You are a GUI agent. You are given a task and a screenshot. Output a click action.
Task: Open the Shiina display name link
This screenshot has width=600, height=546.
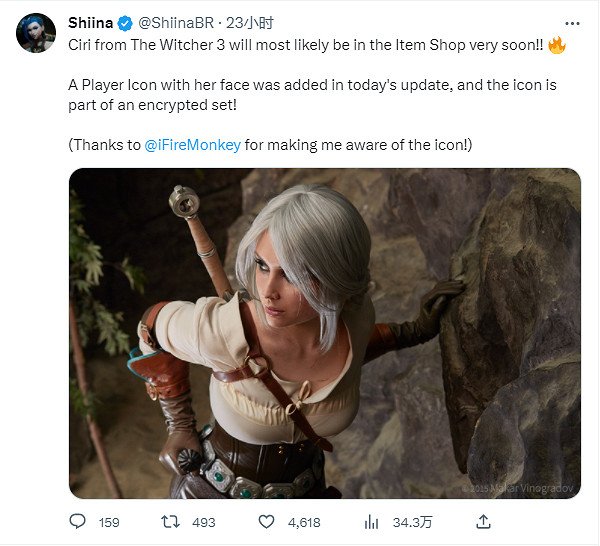coord(89,22)
